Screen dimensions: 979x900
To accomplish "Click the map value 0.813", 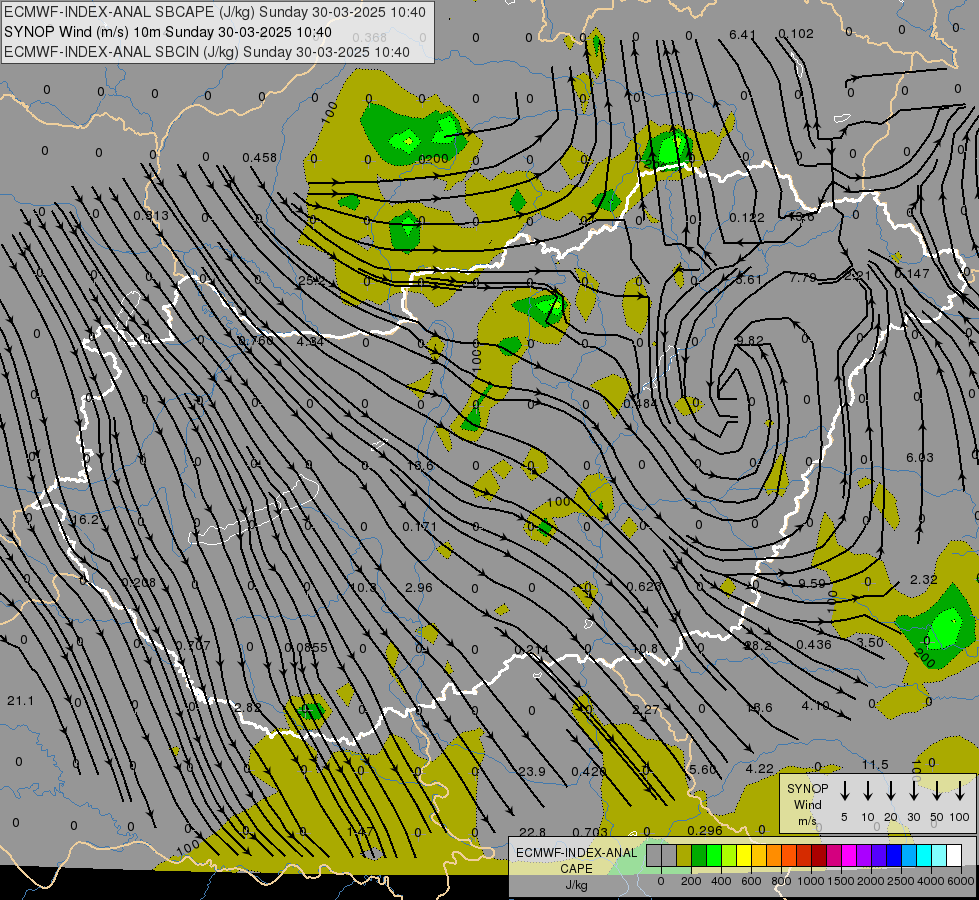I will (151, 215).
